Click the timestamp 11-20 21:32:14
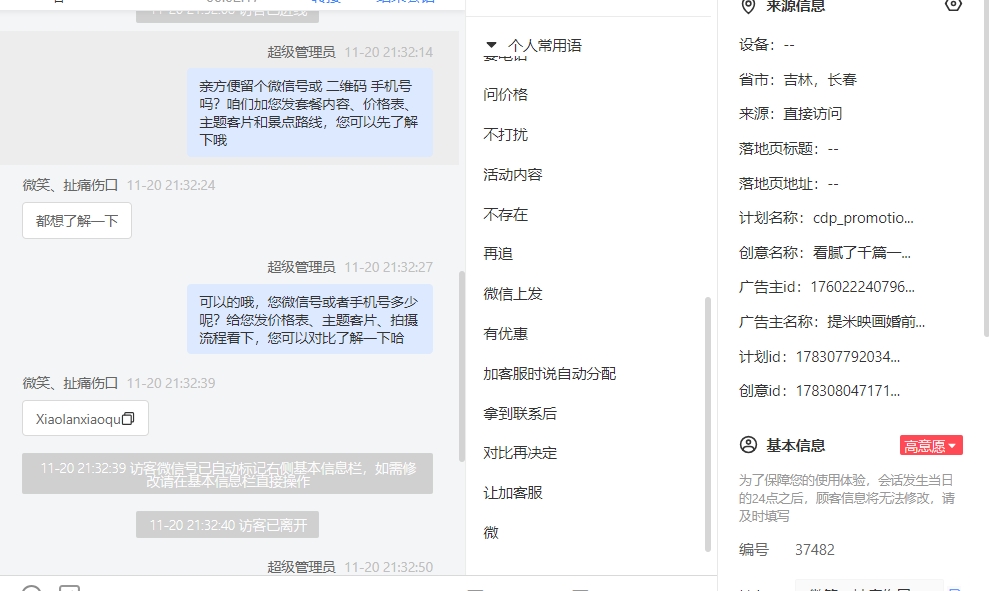Image resolution: width=989 pixels, height=591 pixels. [x=389, y=52]
